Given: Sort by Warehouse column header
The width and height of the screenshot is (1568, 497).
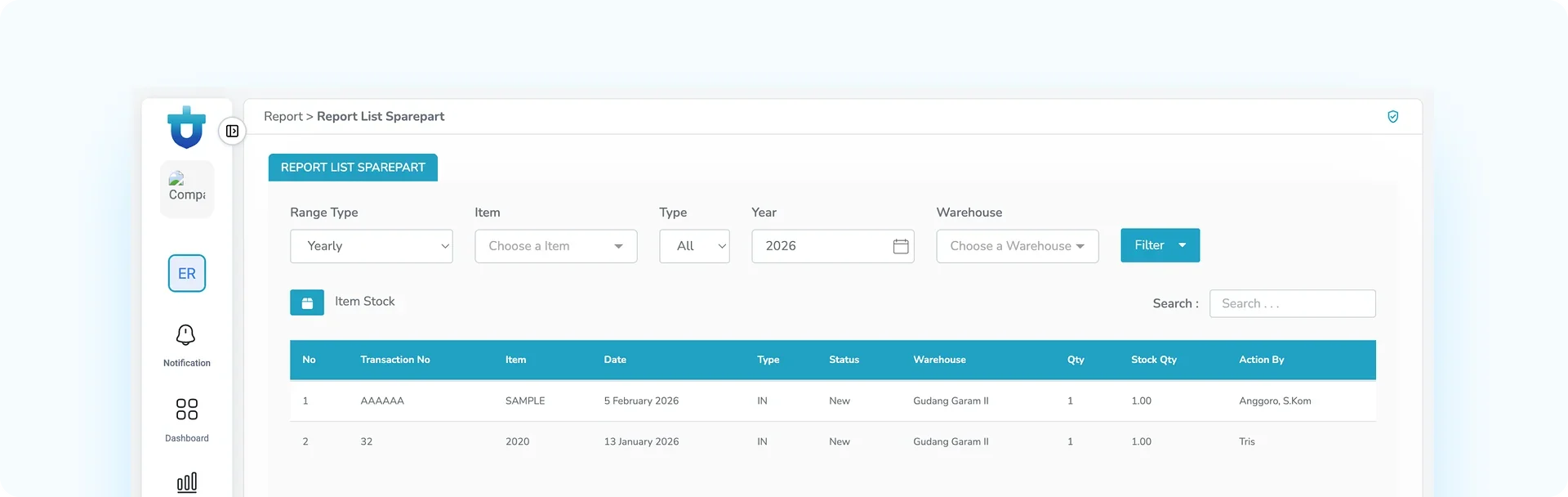Looking at the screenshot, I should pyautogui.click(x=939, y=360).
